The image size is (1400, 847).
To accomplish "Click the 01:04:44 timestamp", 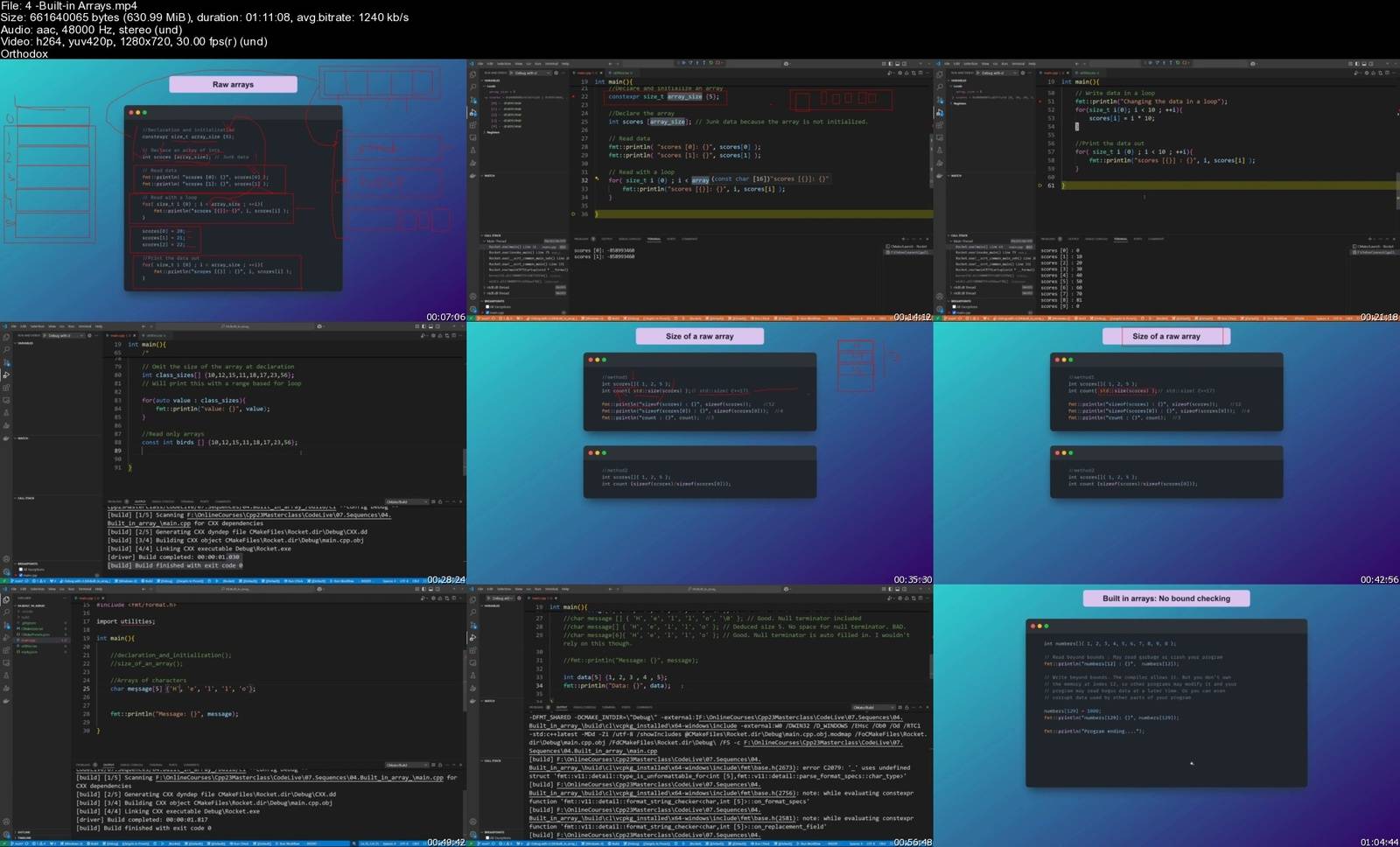I will (1380, 842).
